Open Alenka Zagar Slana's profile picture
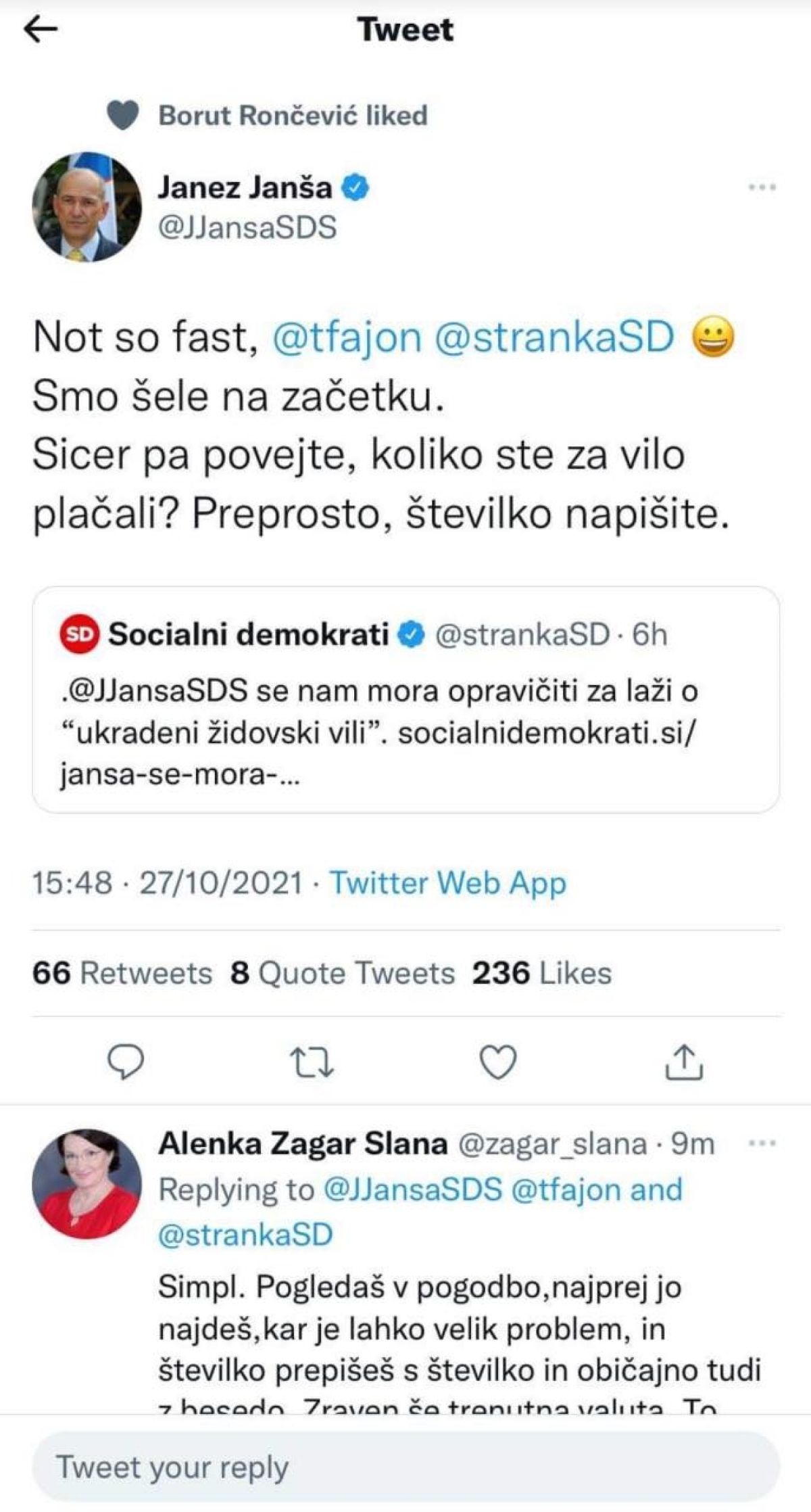 [87, 1183]
